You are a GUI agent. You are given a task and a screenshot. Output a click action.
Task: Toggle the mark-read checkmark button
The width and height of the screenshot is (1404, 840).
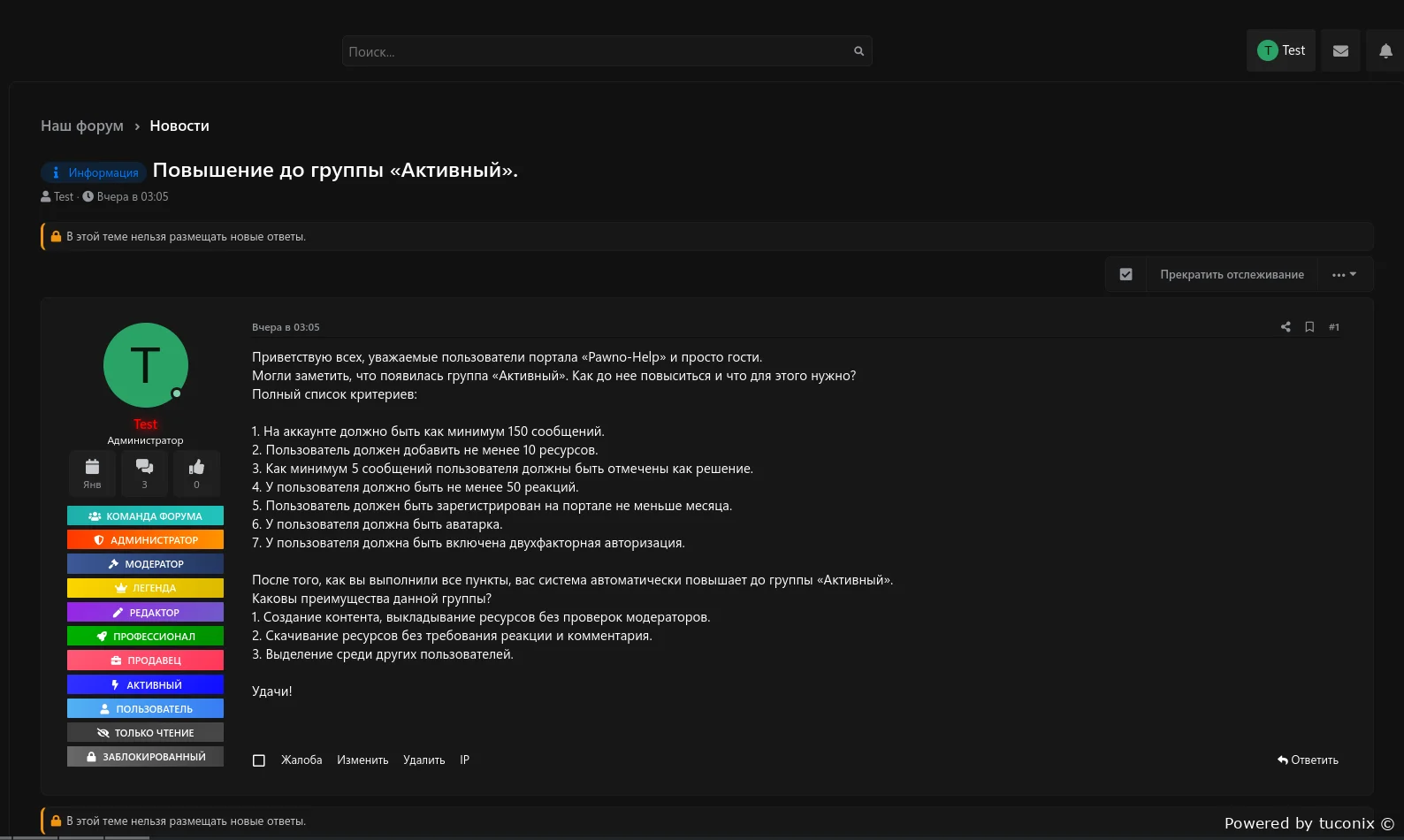pos(1125,274)
